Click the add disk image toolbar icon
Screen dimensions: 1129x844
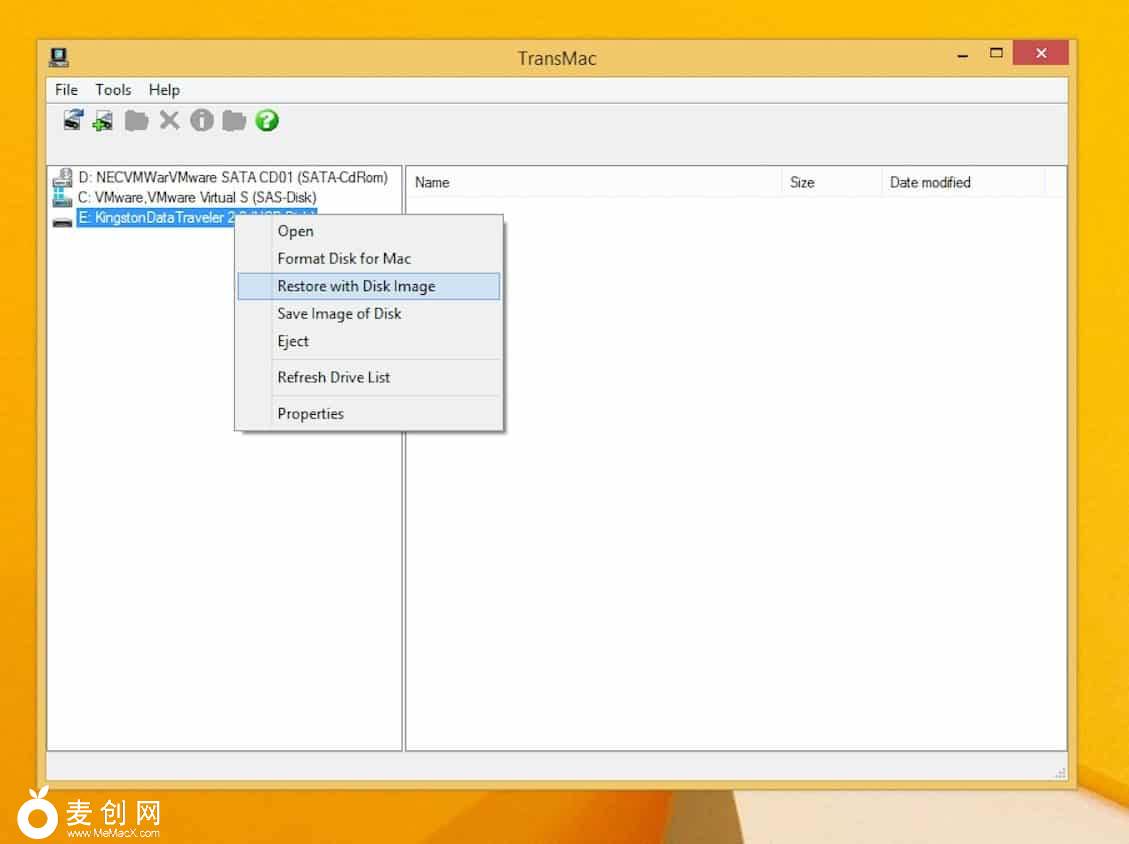coord(103,121)
